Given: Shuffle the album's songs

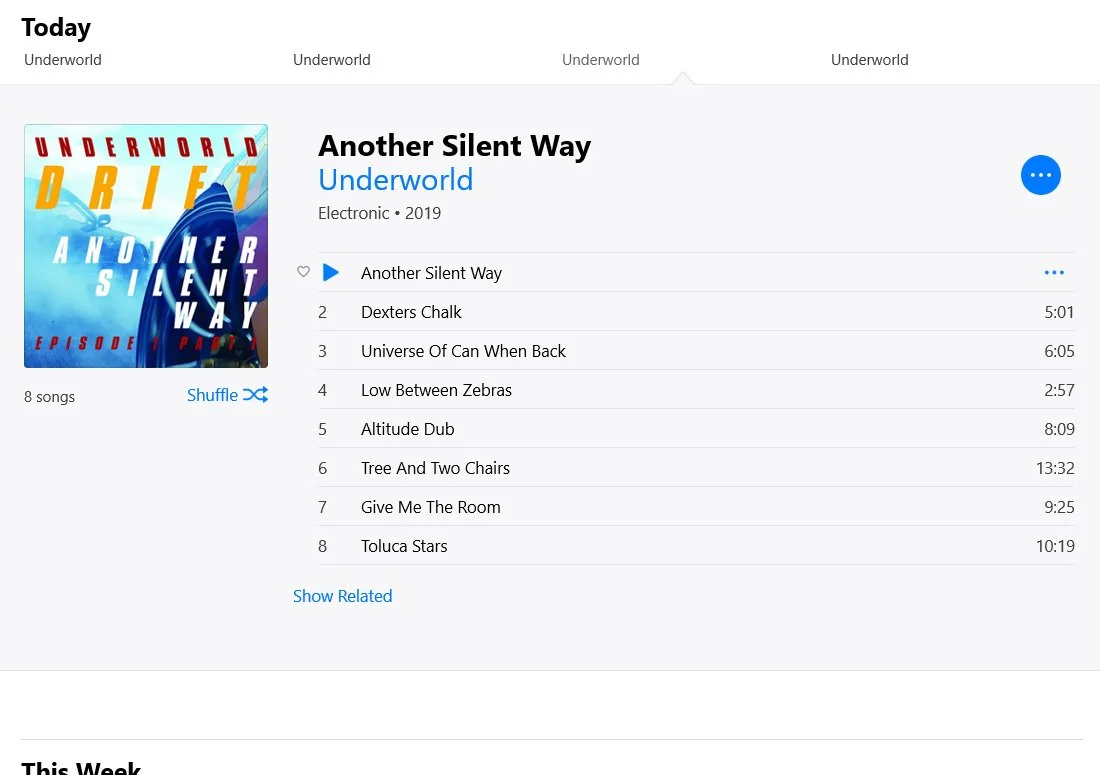Looking at the screenshot, I should 227,395.
